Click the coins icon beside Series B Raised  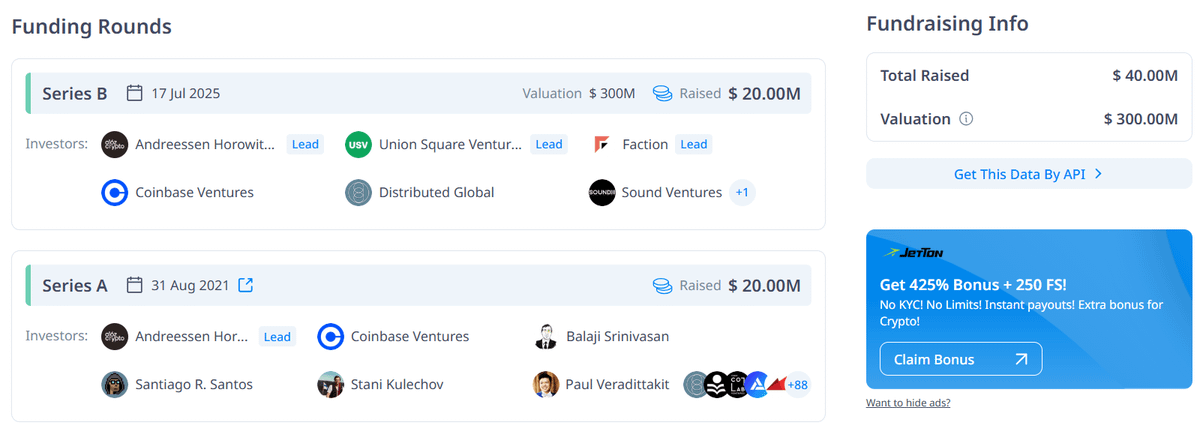pos(661,93)
